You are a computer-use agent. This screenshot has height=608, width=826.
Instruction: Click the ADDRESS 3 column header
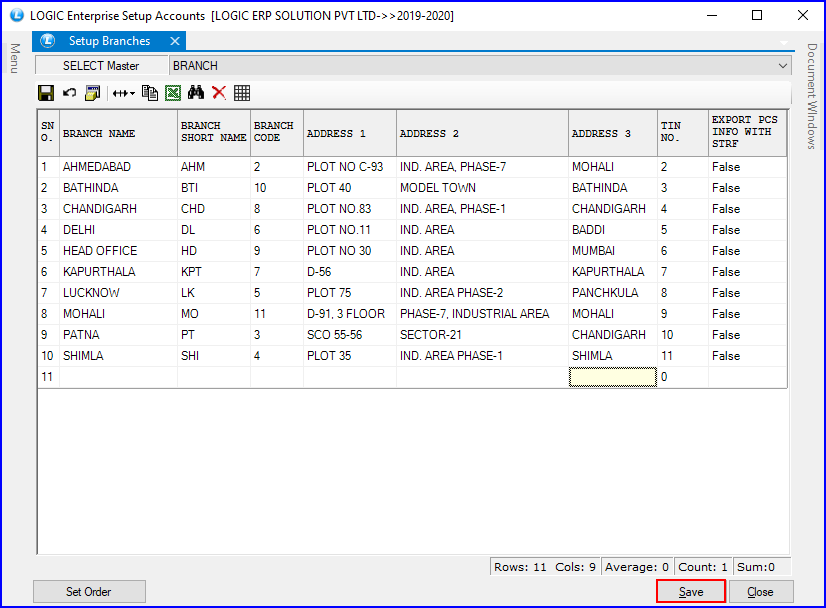pyautogui.click(x=613, y=133)
